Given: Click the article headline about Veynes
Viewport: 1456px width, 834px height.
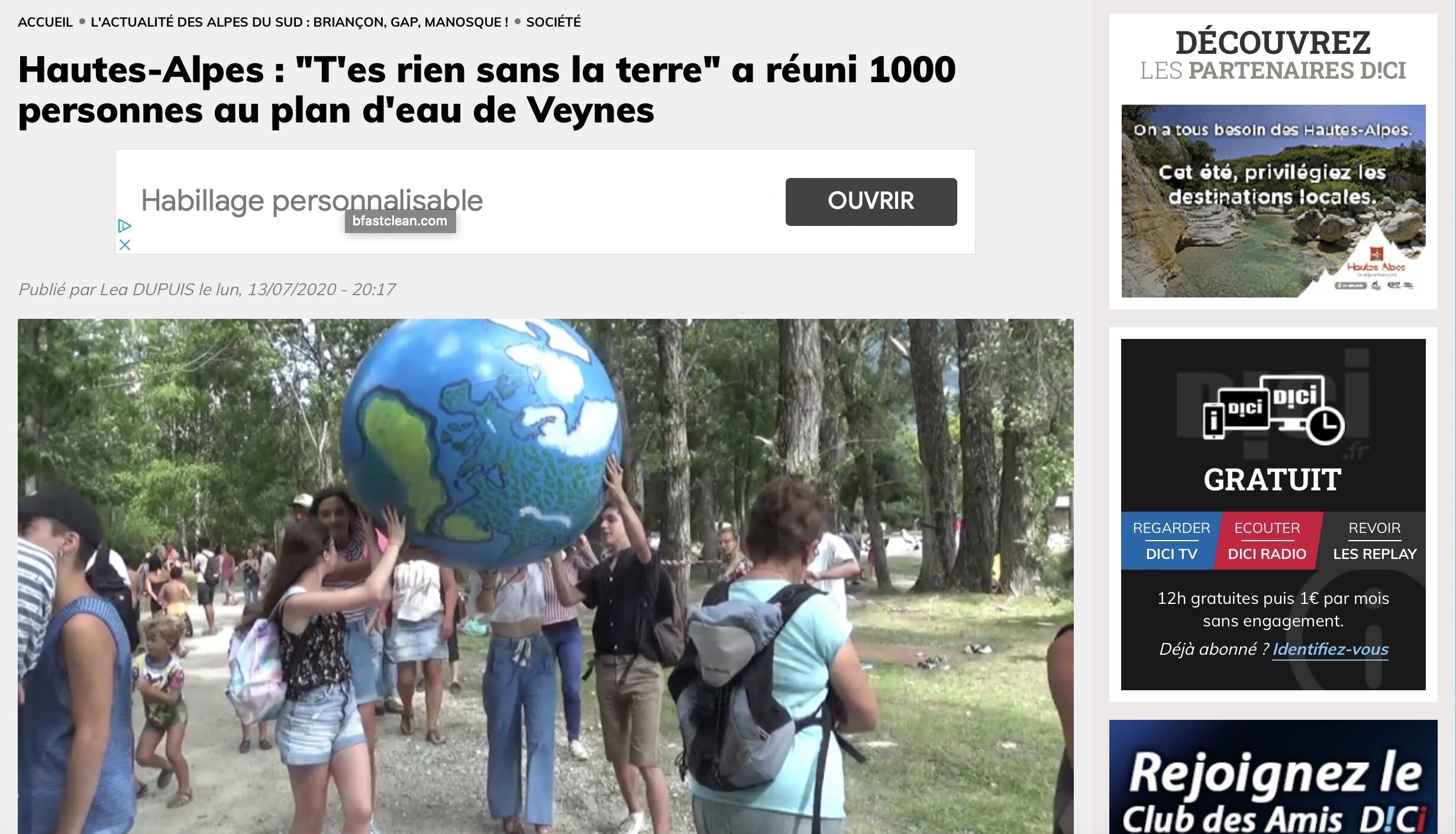Looking at the screenshot, I should [486, 90].
